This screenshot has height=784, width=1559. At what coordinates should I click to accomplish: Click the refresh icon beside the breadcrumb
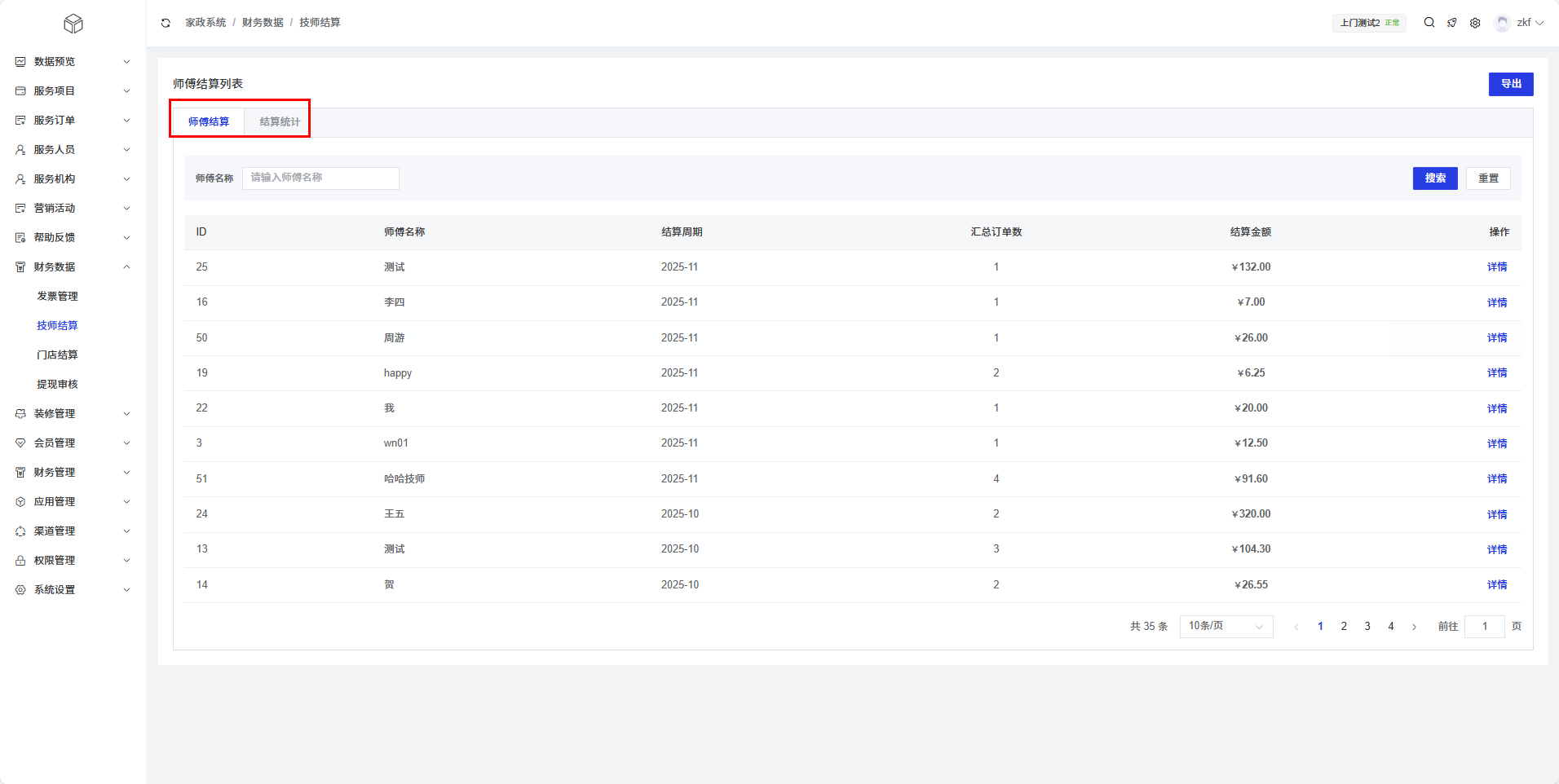(x=166, y=23)
